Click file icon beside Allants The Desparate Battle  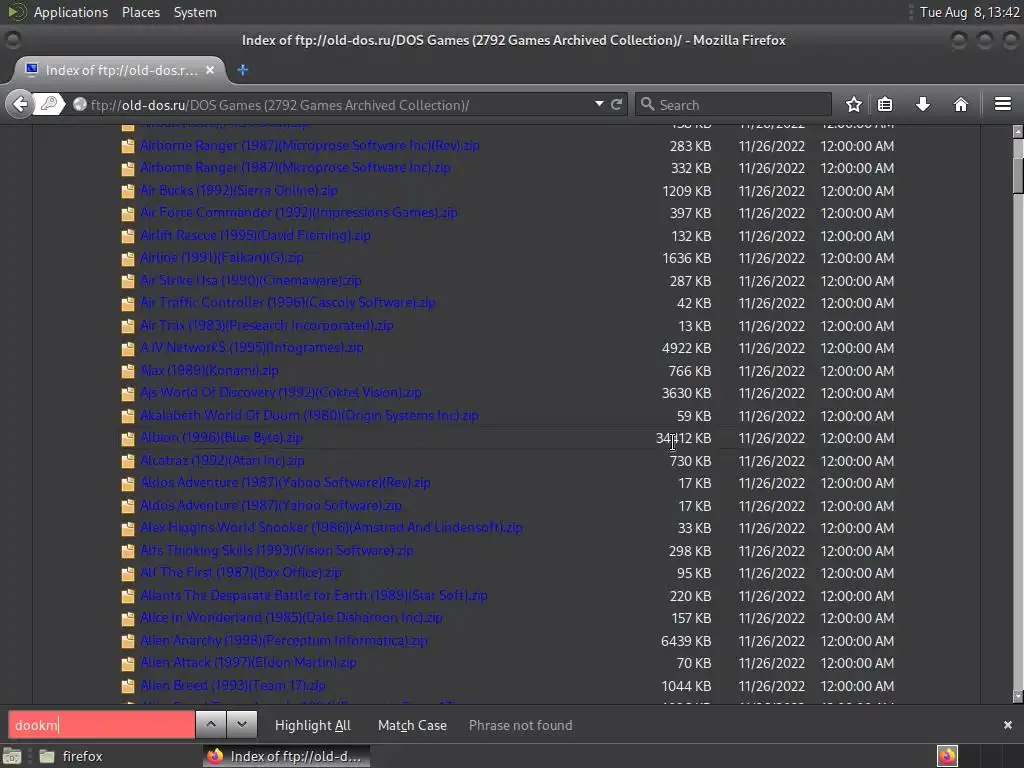point(128,596)
